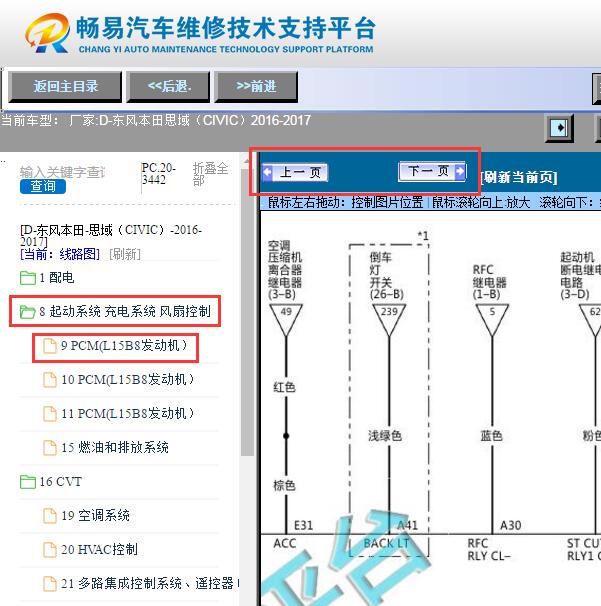Go to previous page with 上一页

(295, 172)
